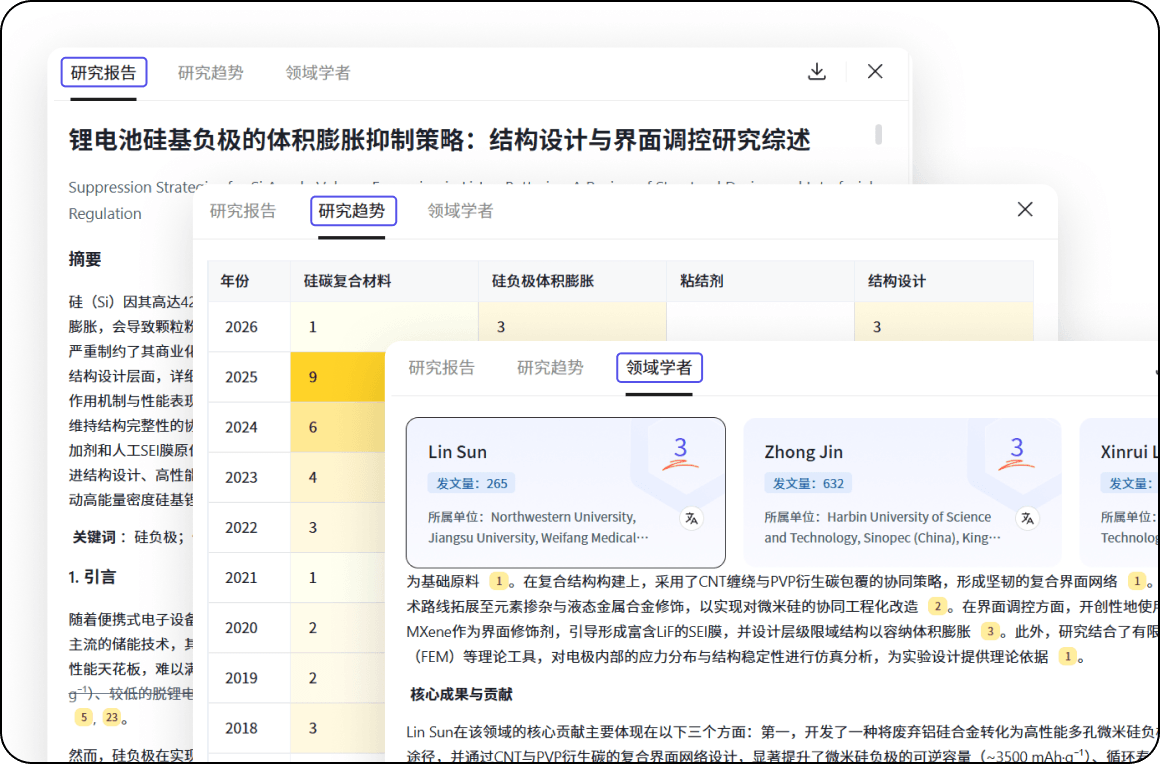Close the middle research trends panel
This screenshot has height=764, width=1160.
(1025, 209)
